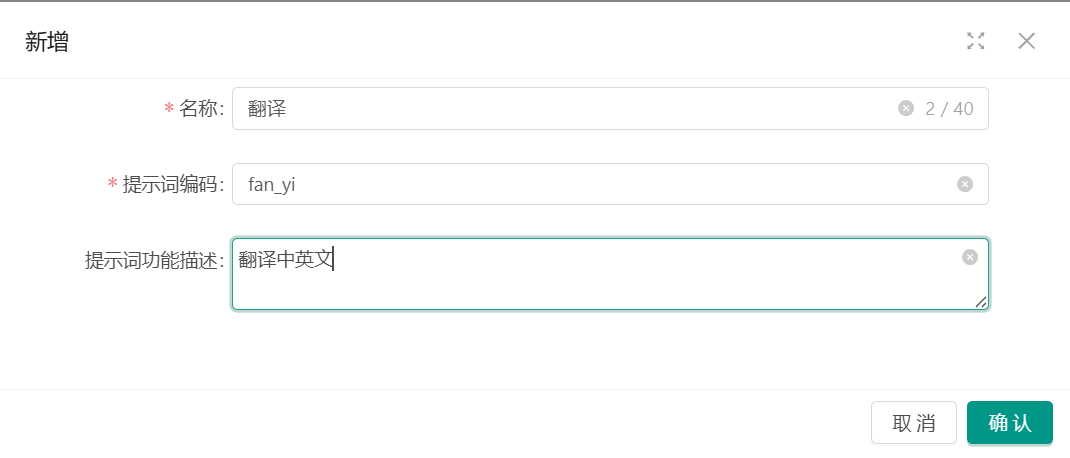Screen dimensions: 1070x458
Task: Focus the 提示词编码 input field
Action: point(600,184)
